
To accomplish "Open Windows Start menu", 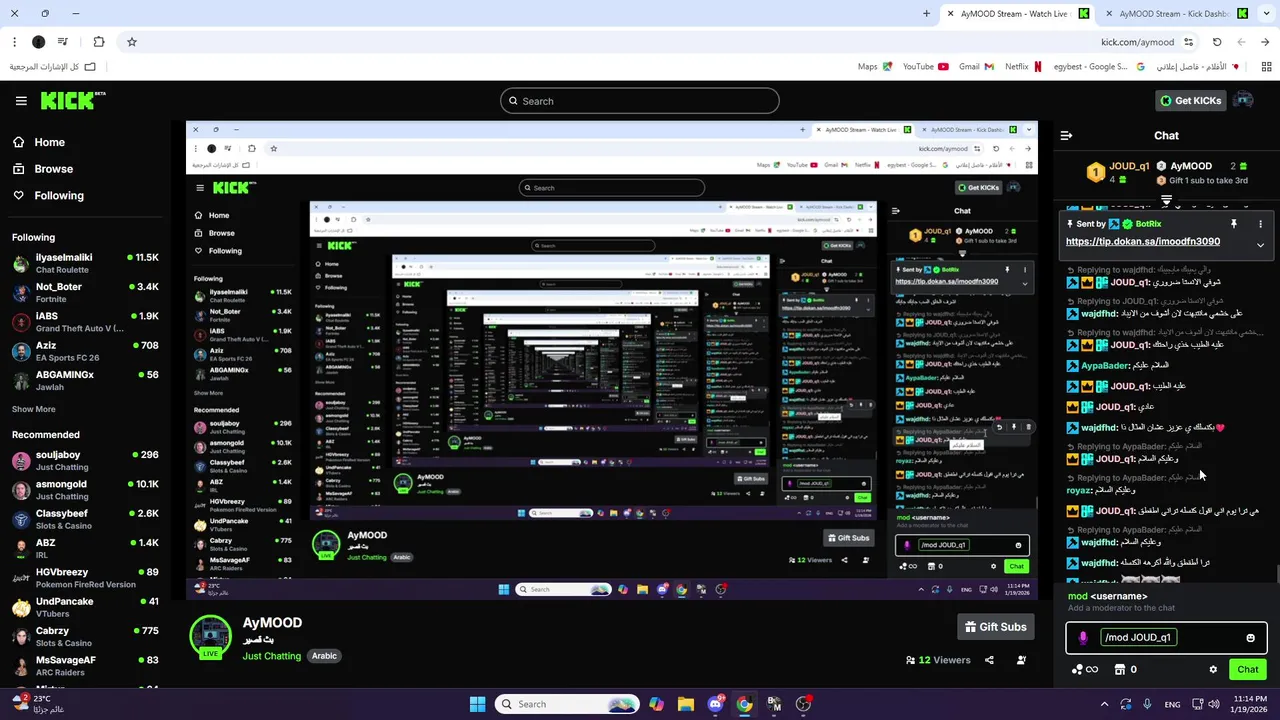I will 477,704.
